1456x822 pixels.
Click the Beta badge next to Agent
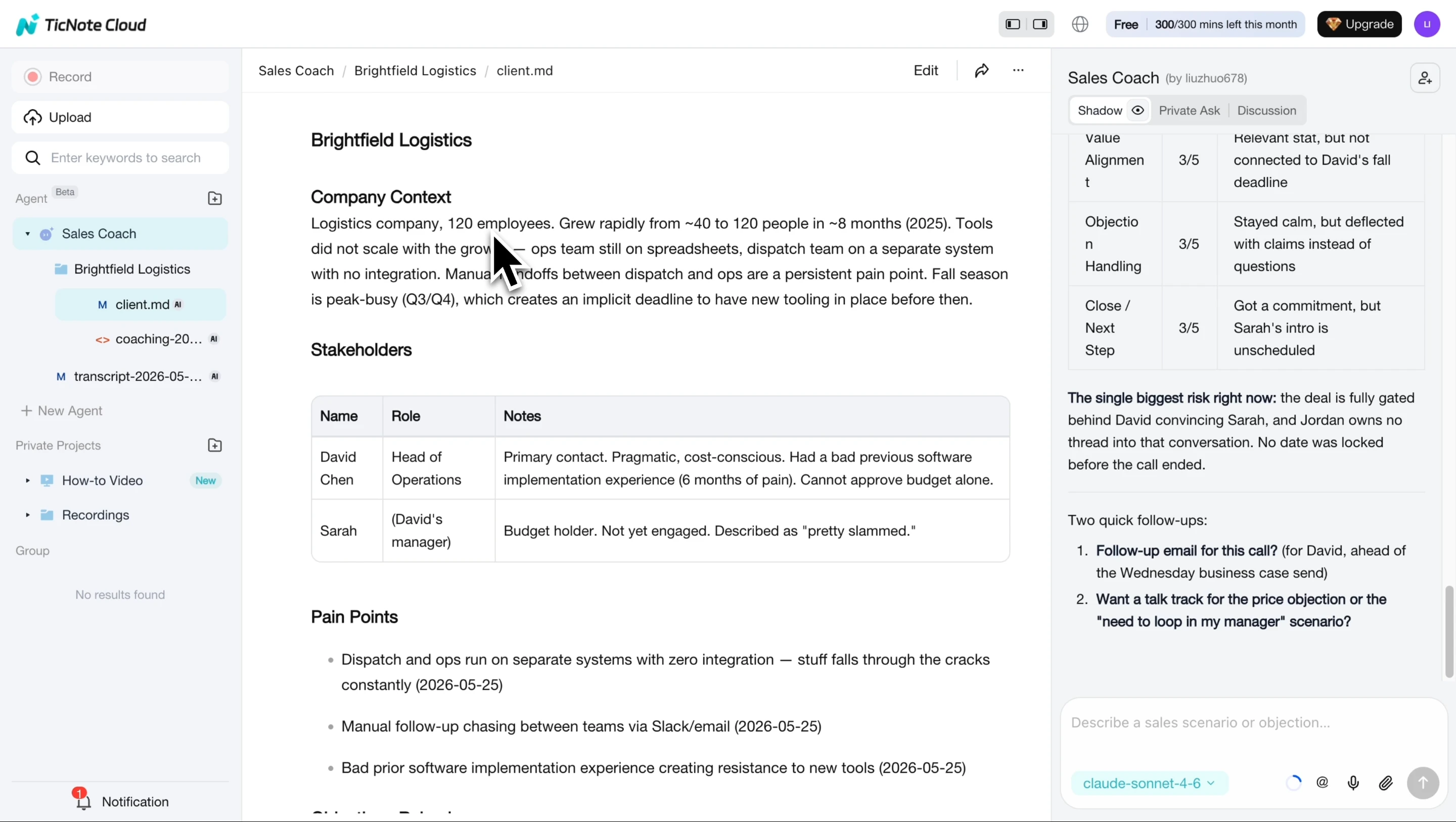pos(65,192)
